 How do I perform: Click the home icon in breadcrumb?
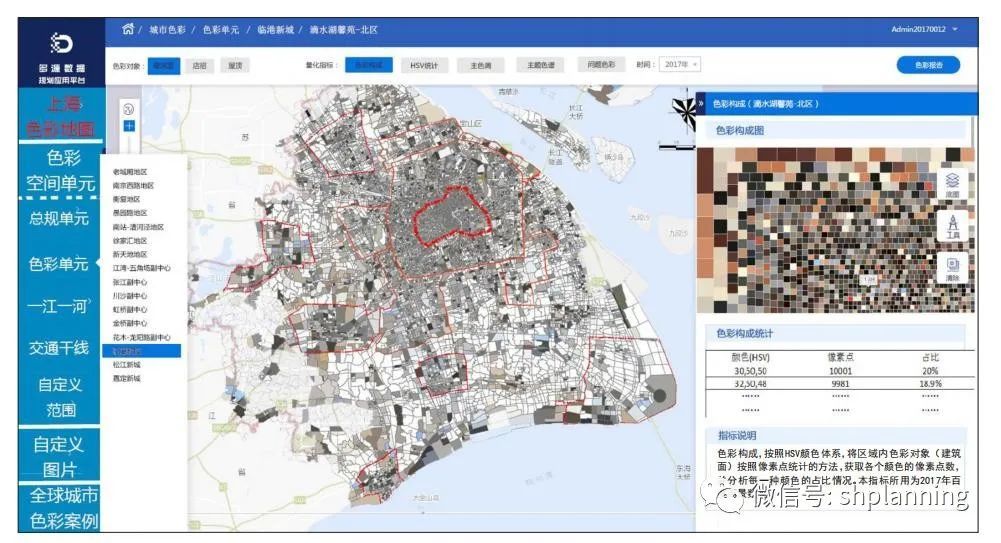click(x=128, y=29)
